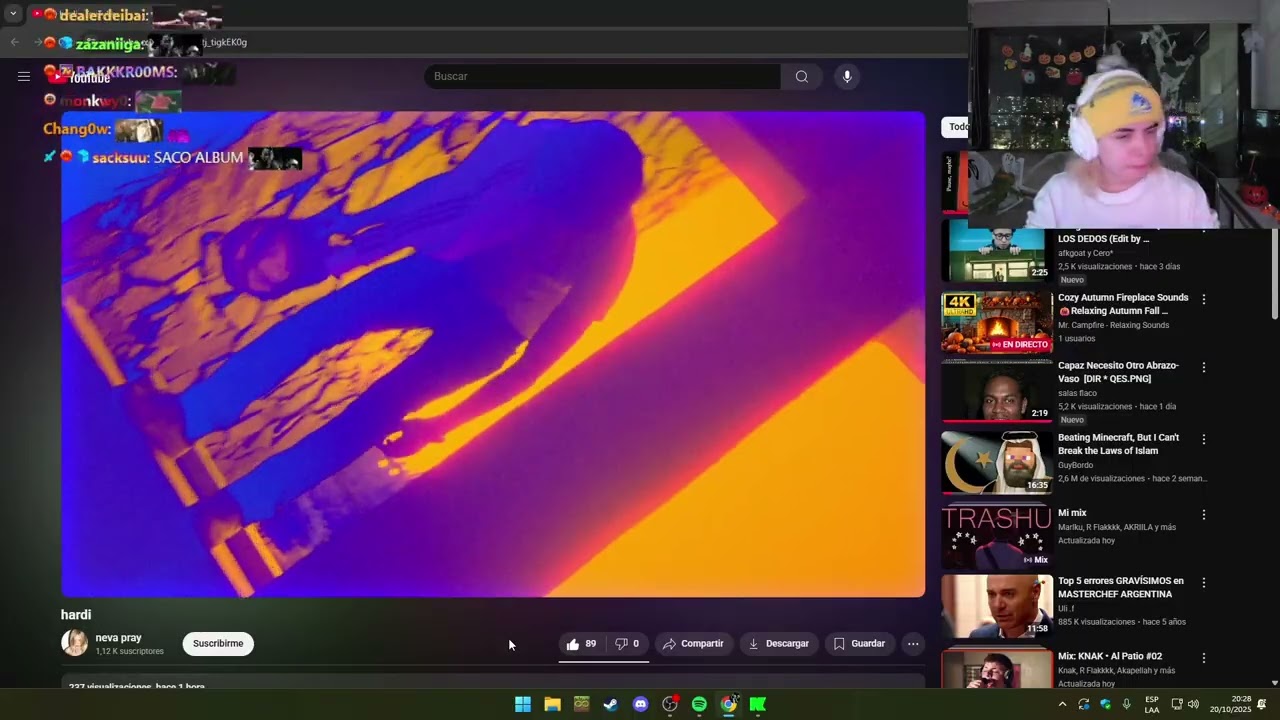Click the search magnifier button
This screenshot has width=1280, height=720.
802,77
